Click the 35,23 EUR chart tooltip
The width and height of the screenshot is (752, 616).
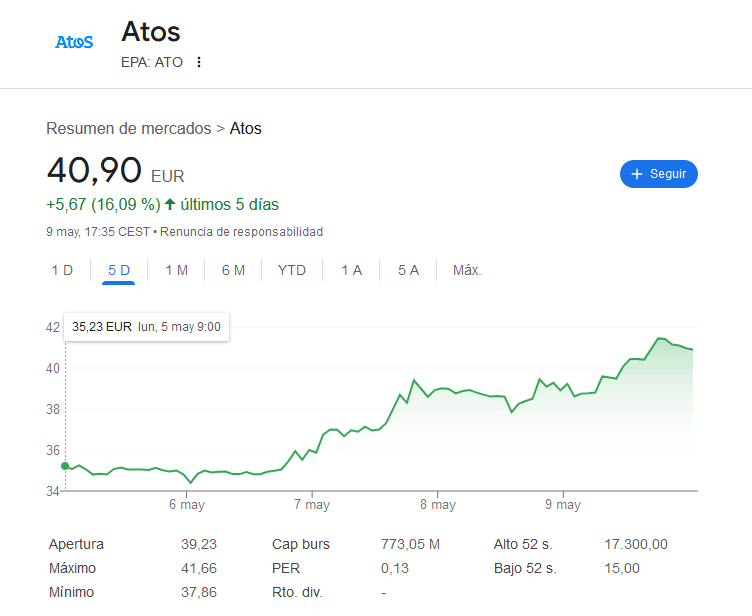[x=146, y=327]
